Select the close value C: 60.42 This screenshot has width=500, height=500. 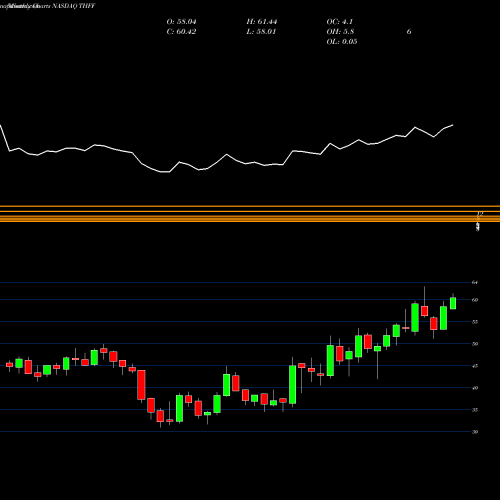(181, 32)
